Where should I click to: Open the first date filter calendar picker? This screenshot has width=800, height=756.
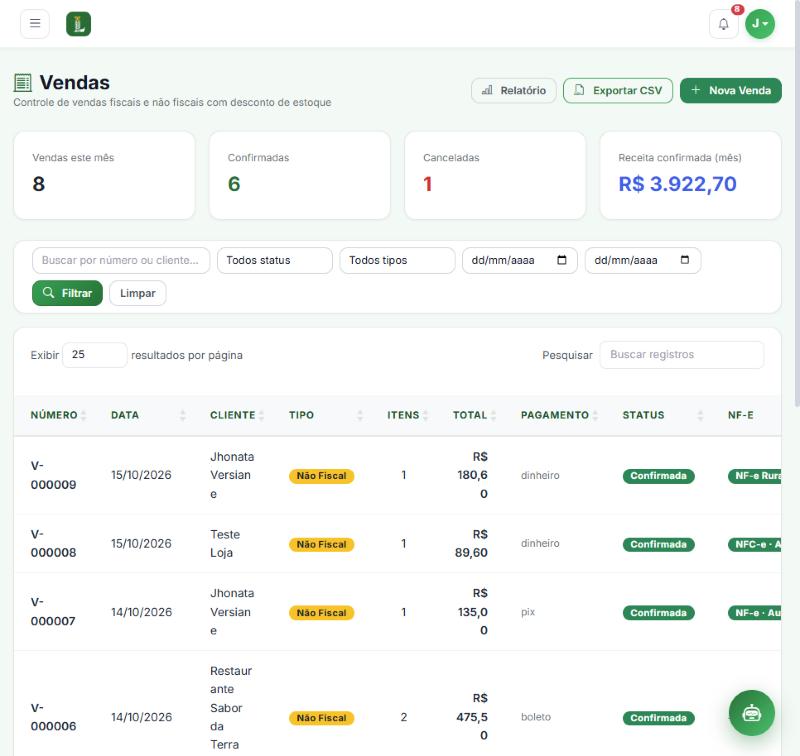pyautogui.click(x=562, y=260)
